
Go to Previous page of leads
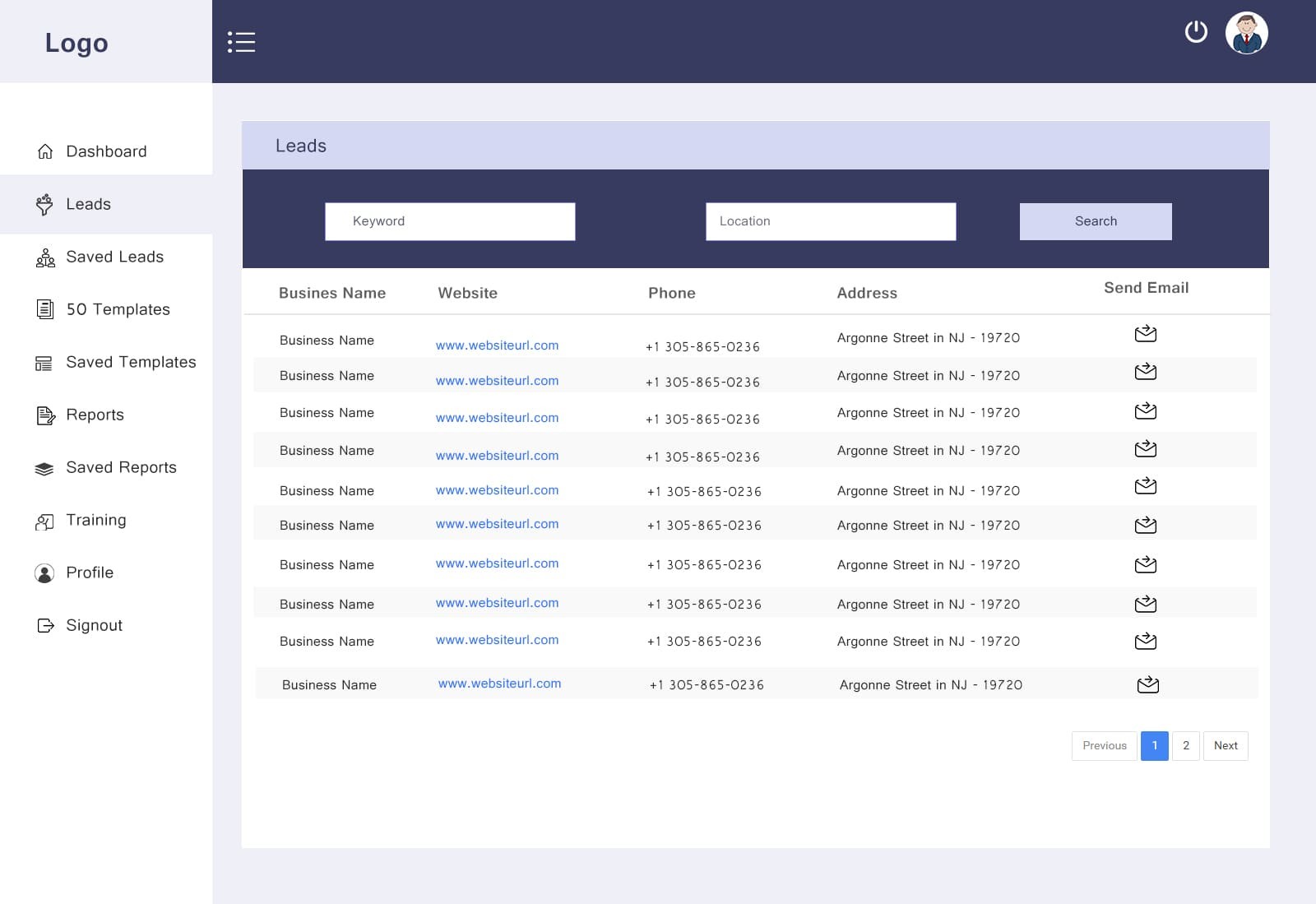tap(1105, 746)
